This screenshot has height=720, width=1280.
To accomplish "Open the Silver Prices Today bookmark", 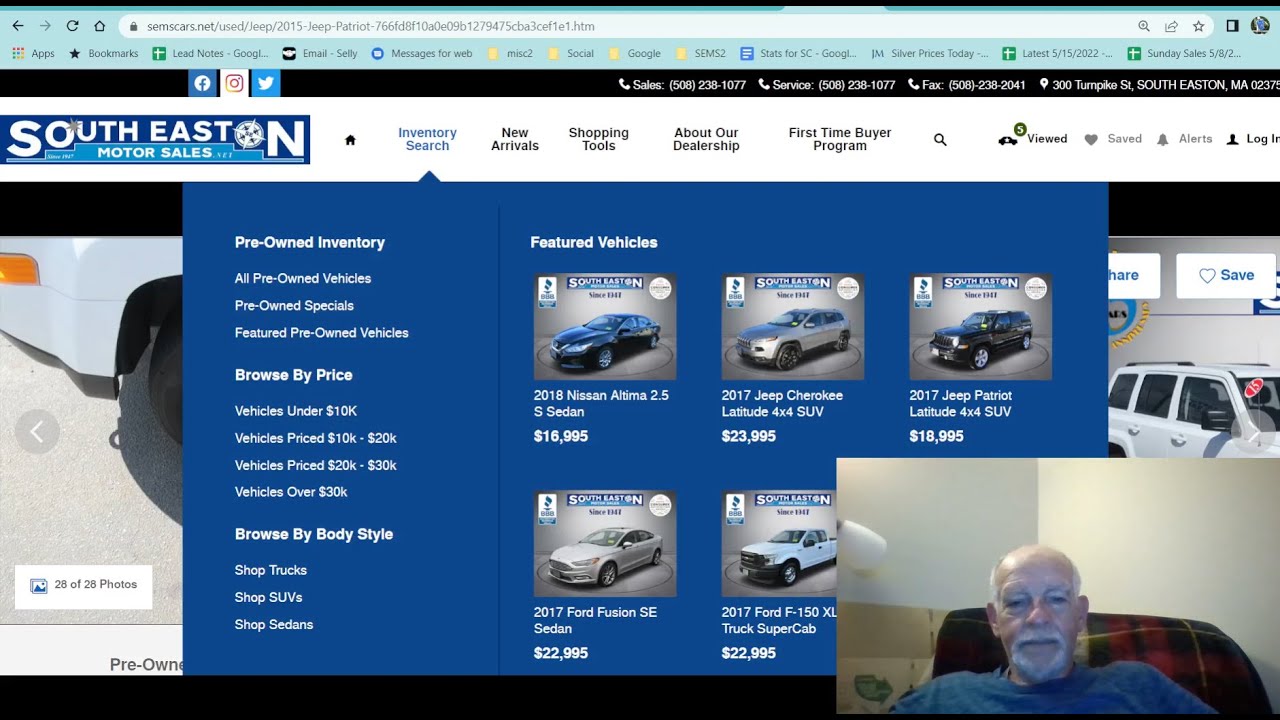I will click(930, 54).
